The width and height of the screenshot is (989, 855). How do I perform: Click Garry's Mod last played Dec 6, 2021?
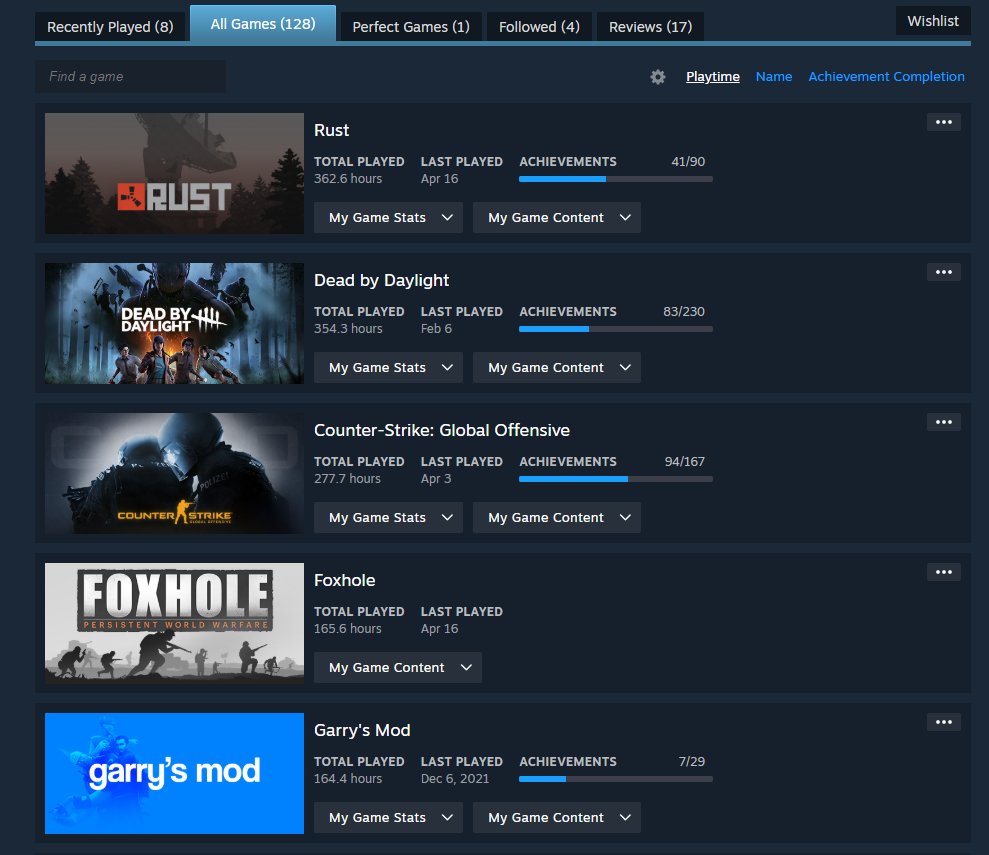455,779
